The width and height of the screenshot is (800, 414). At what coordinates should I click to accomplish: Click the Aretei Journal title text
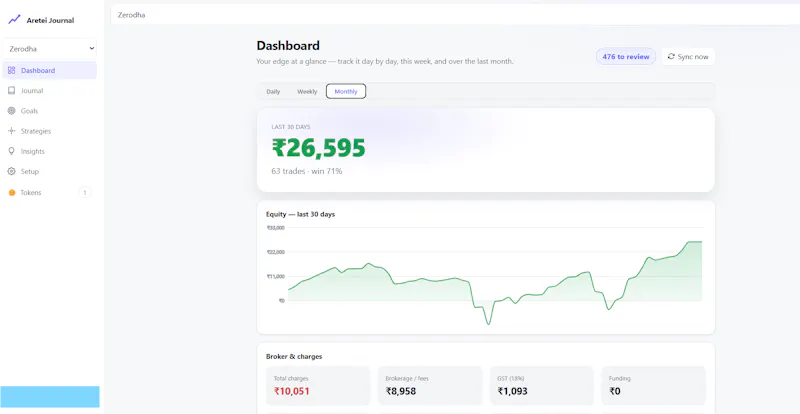(x=51, y=20)
